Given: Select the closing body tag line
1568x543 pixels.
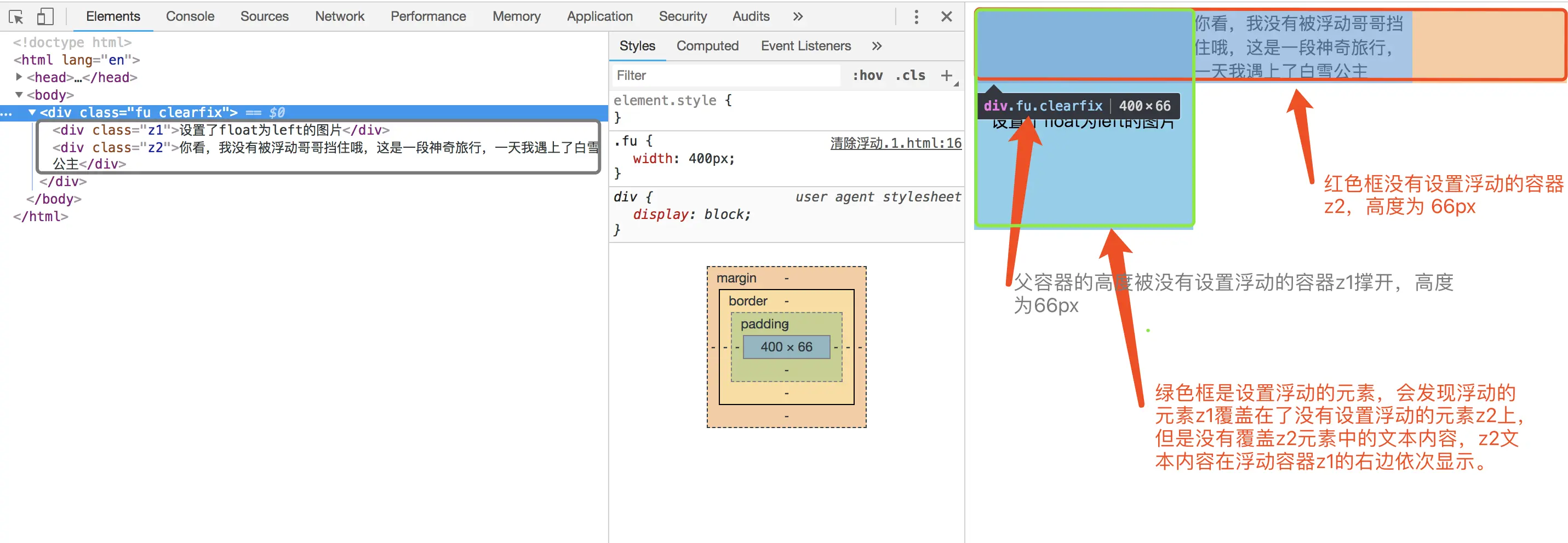Looking at the screenshot, I should [54, 199].
